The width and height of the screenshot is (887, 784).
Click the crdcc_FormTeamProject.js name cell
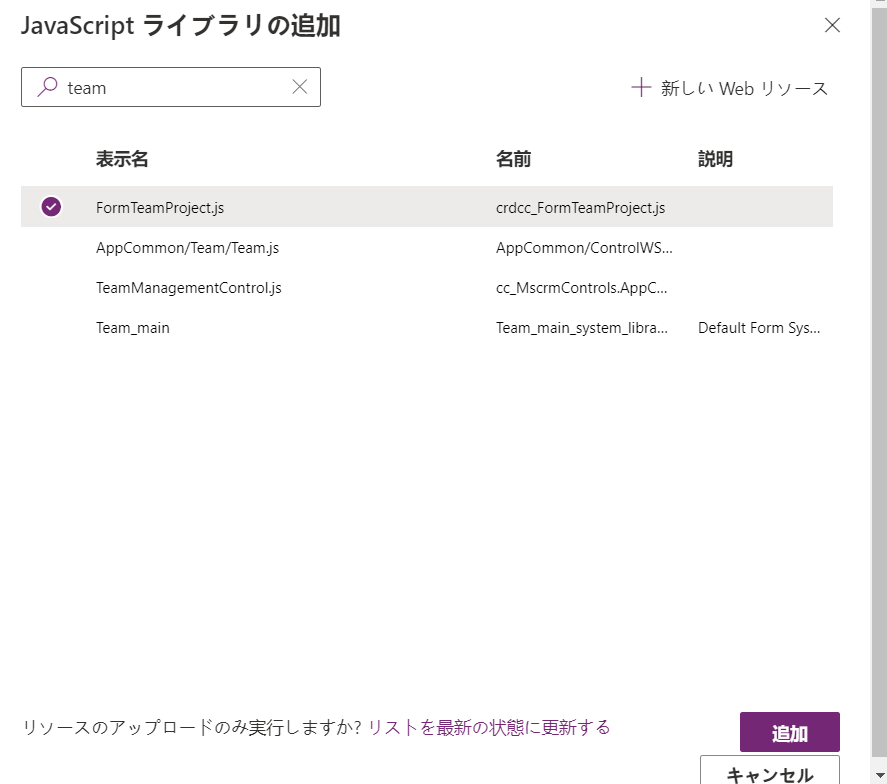point(580,208)
